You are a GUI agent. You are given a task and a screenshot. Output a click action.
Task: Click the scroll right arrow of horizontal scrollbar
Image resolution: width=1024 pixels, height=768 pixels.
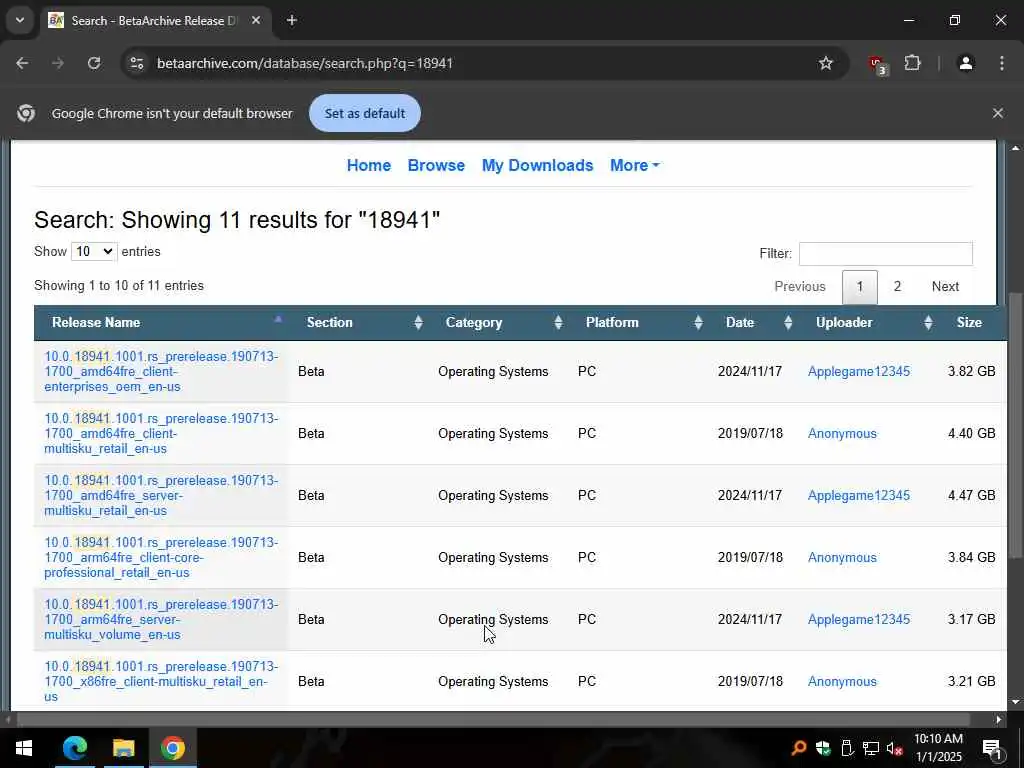click(999, 720)
